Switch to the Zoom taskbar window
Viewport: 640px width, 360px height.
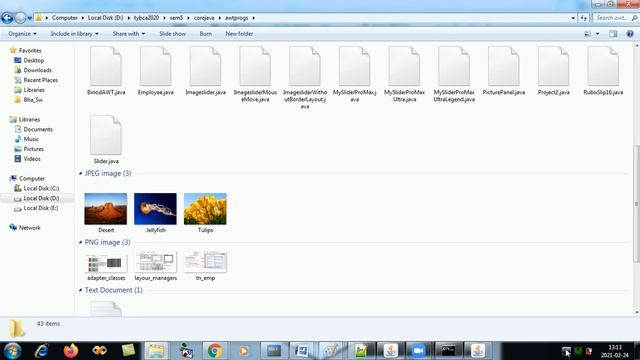(419, 351)
